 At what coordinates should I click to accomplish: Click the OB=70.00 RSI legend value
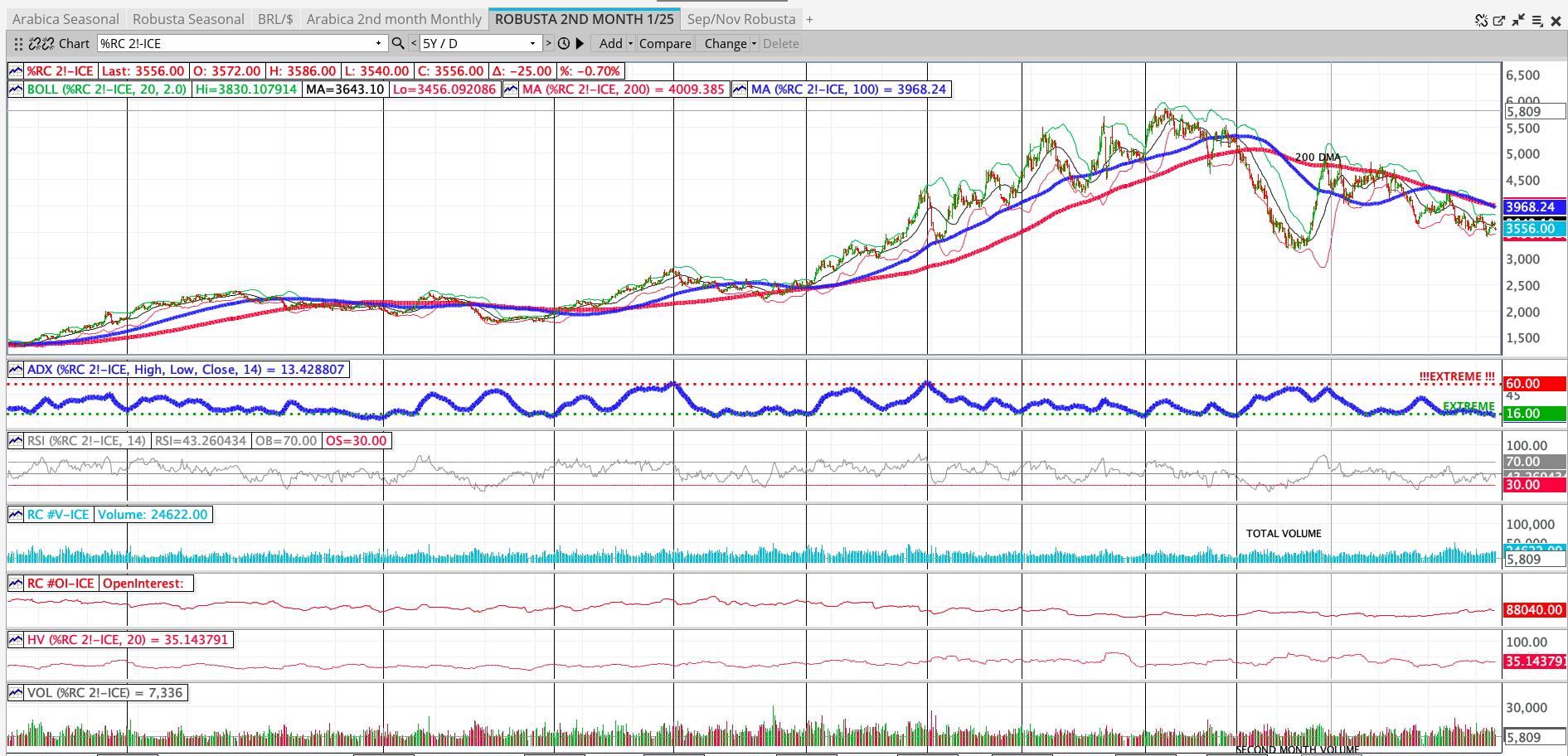pyautogui.click(x=286, y=441)
